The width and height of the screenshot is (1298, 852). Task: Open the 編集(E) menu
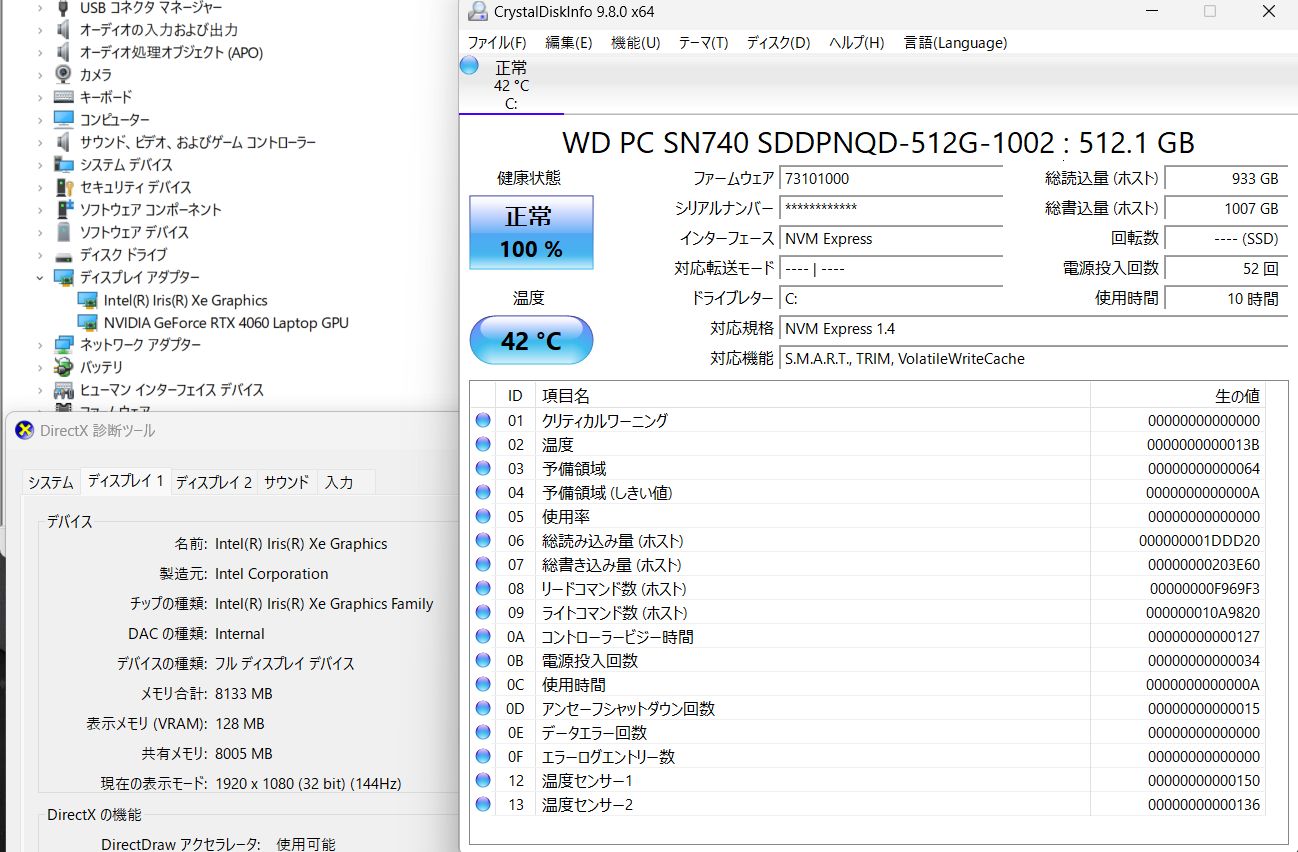pyautogui.click(x=568, y=43)
